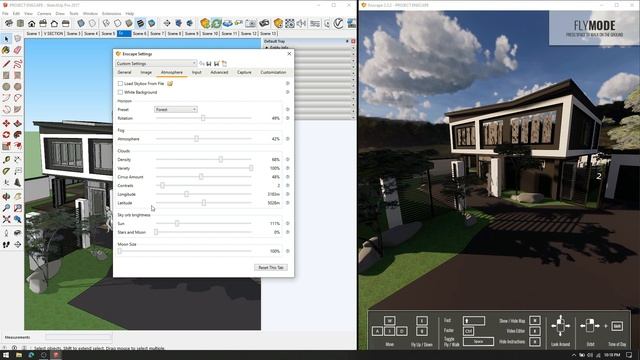Click the taskbar clock
This screenshot has height=360, width=640.
click(612, 355)
